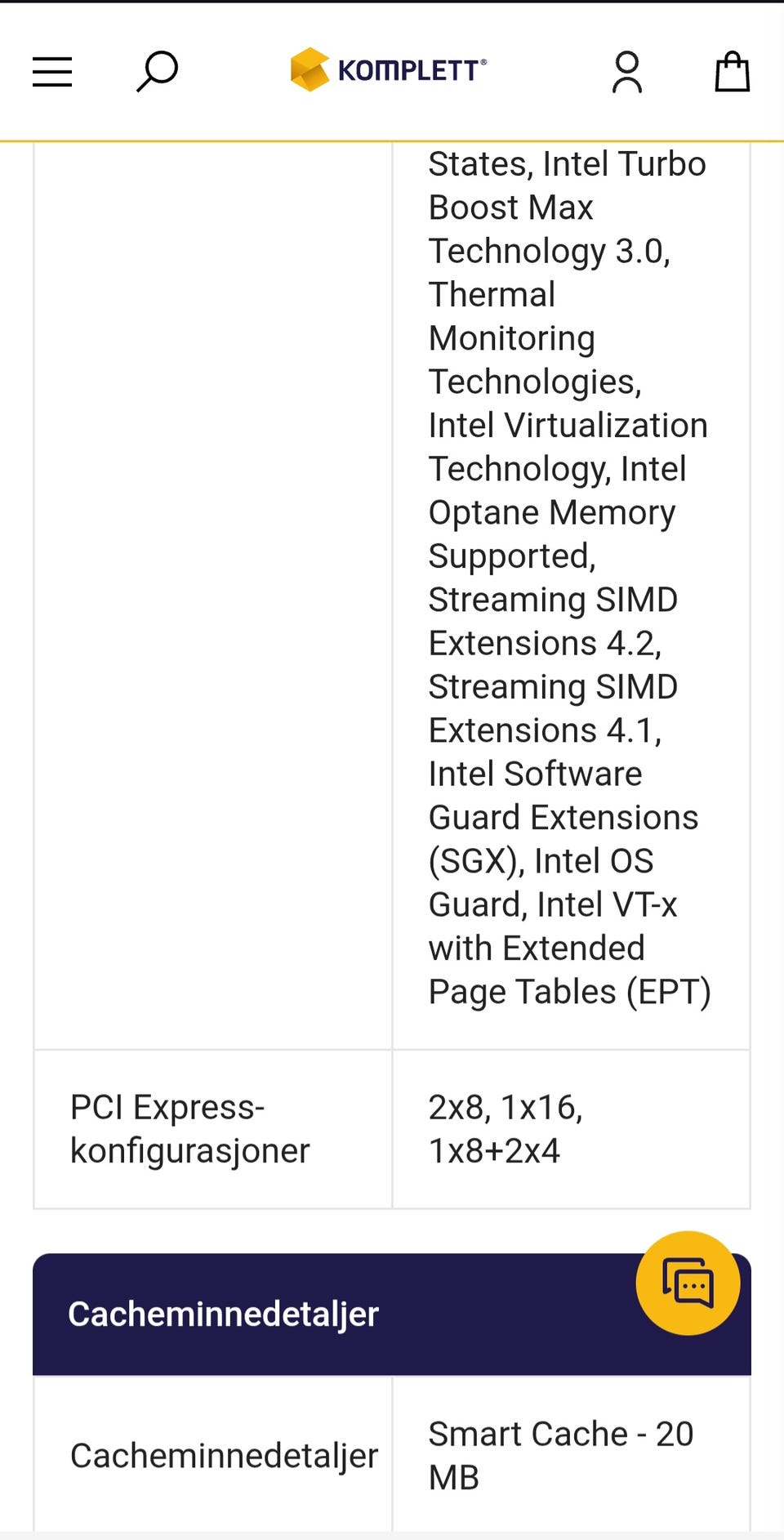Click the Intel Turbo Boost Max text
This screenshot has height=1540, width=784.
click(567, 186)
